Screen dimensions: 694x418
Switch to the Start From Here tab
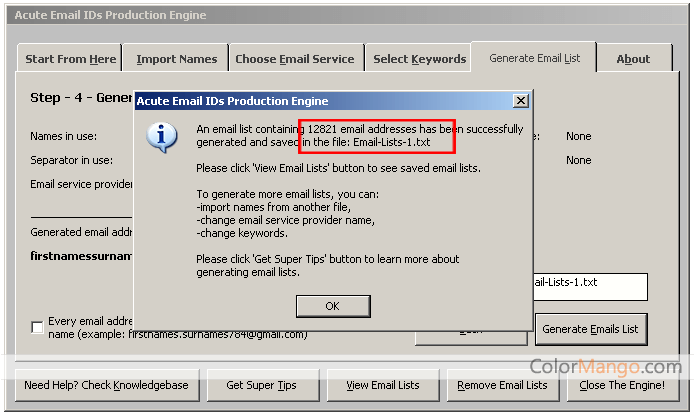pos(70,59)
